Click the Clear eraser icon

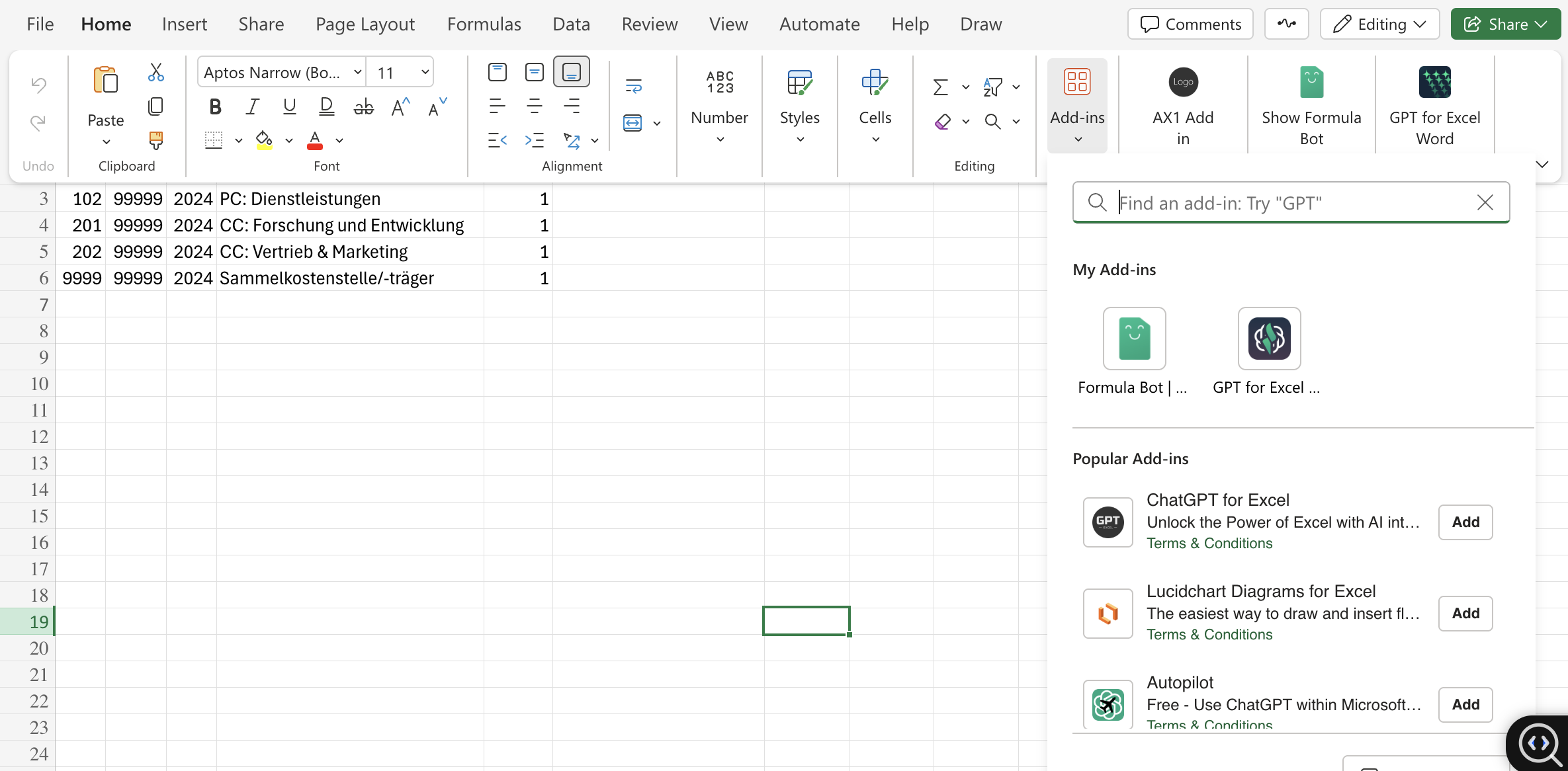(x=942, y=122)
